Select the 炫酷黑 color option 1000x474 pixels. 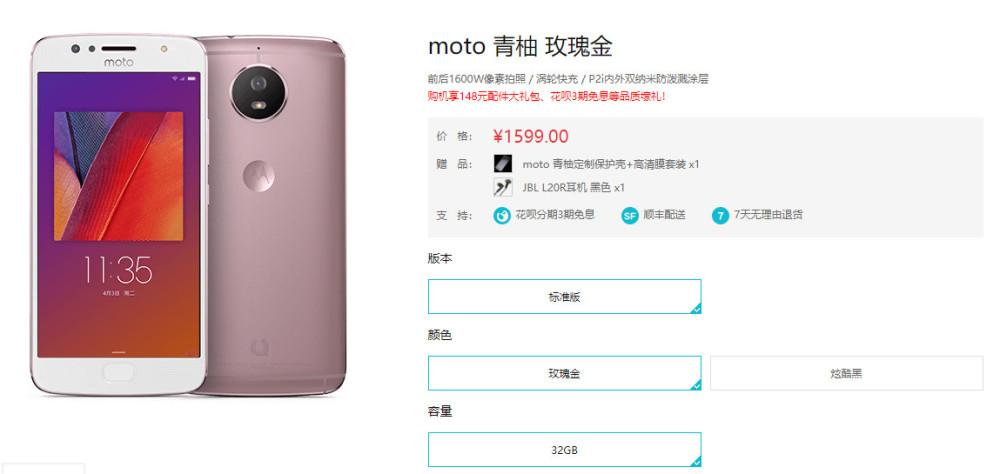point(846,373)
